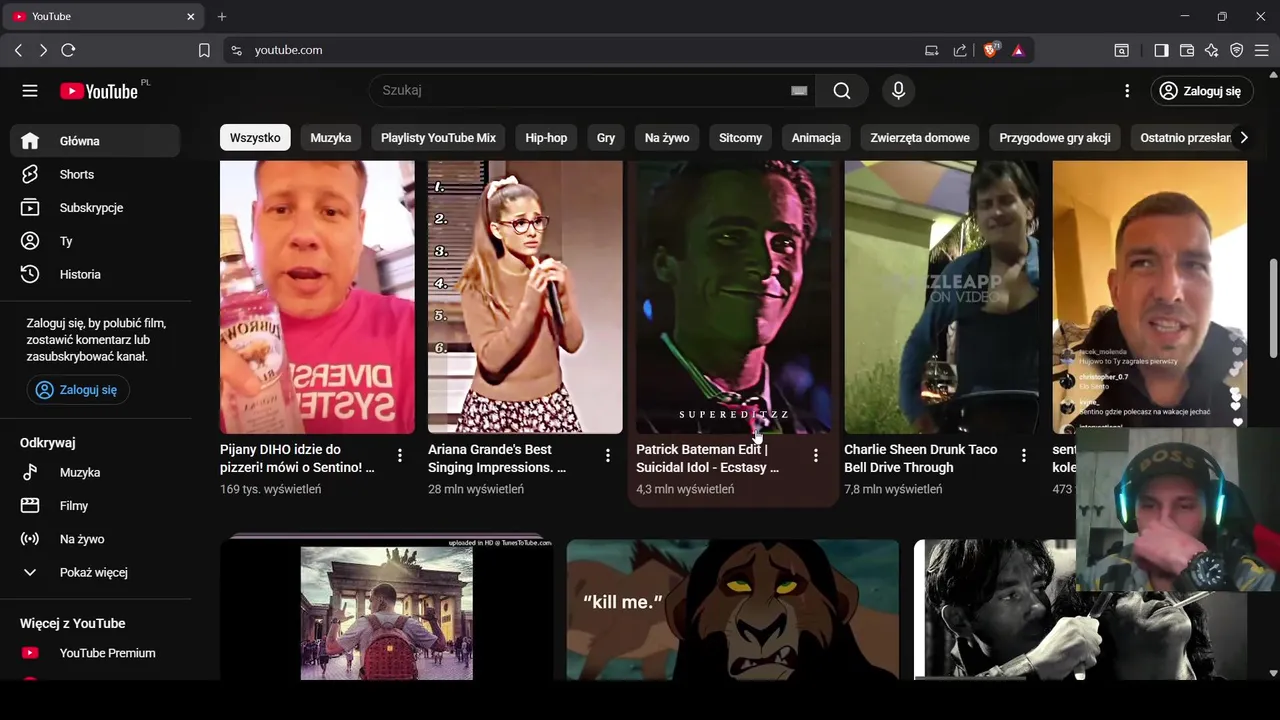Share this page from address bar icon
1280x720 pixels.
(x=960, y=50)
